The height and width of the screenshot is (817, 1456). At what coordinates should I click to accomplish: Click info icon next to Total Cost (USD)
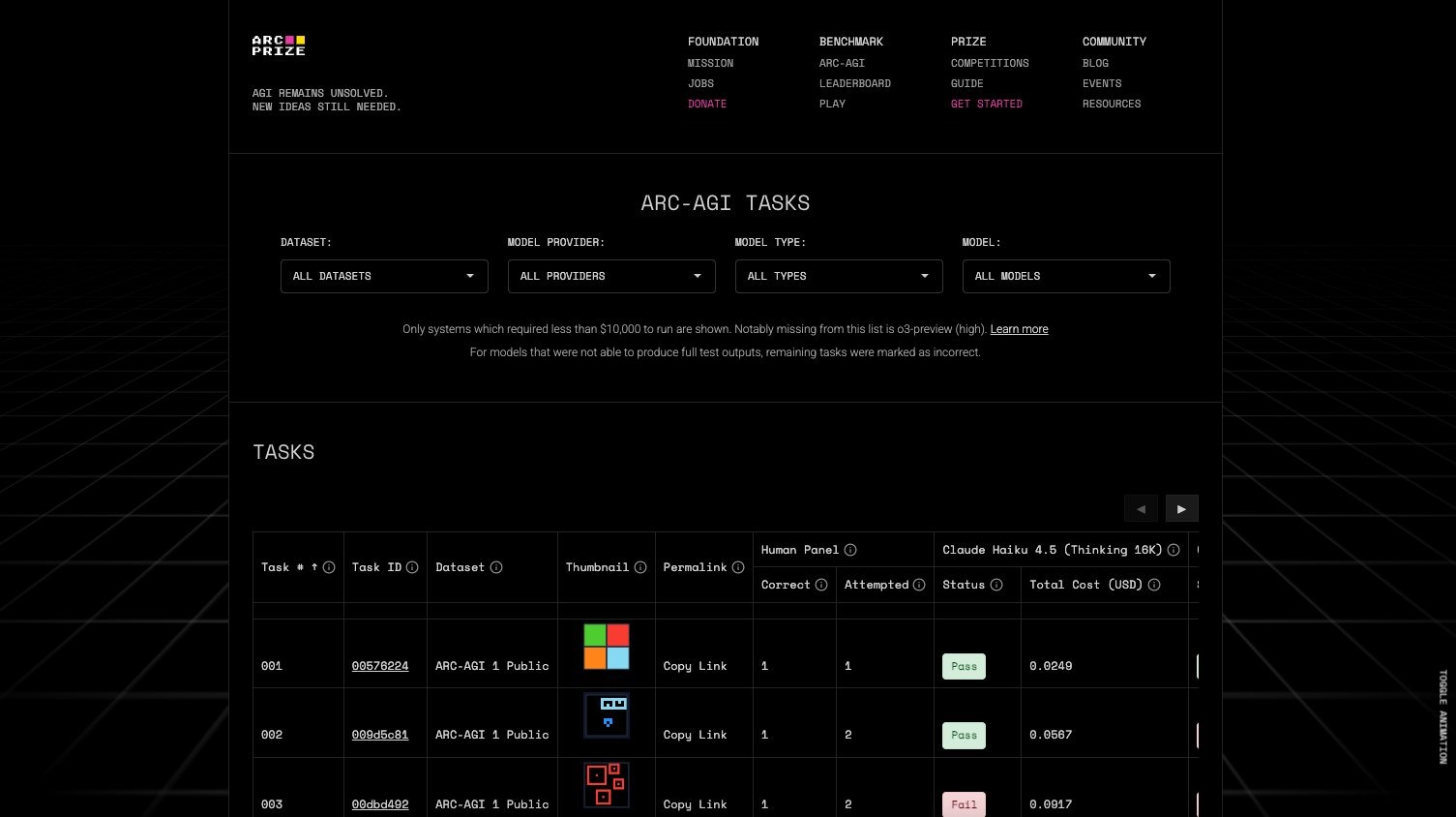tap(1154, 585)
